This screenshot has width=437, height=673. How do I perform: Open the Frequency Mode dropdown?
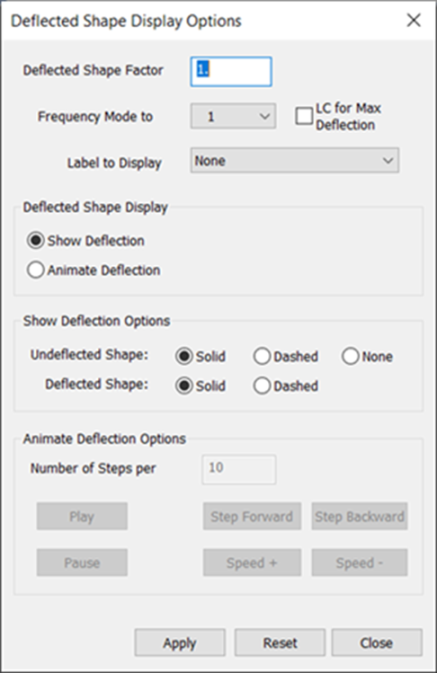coord(233,116)
